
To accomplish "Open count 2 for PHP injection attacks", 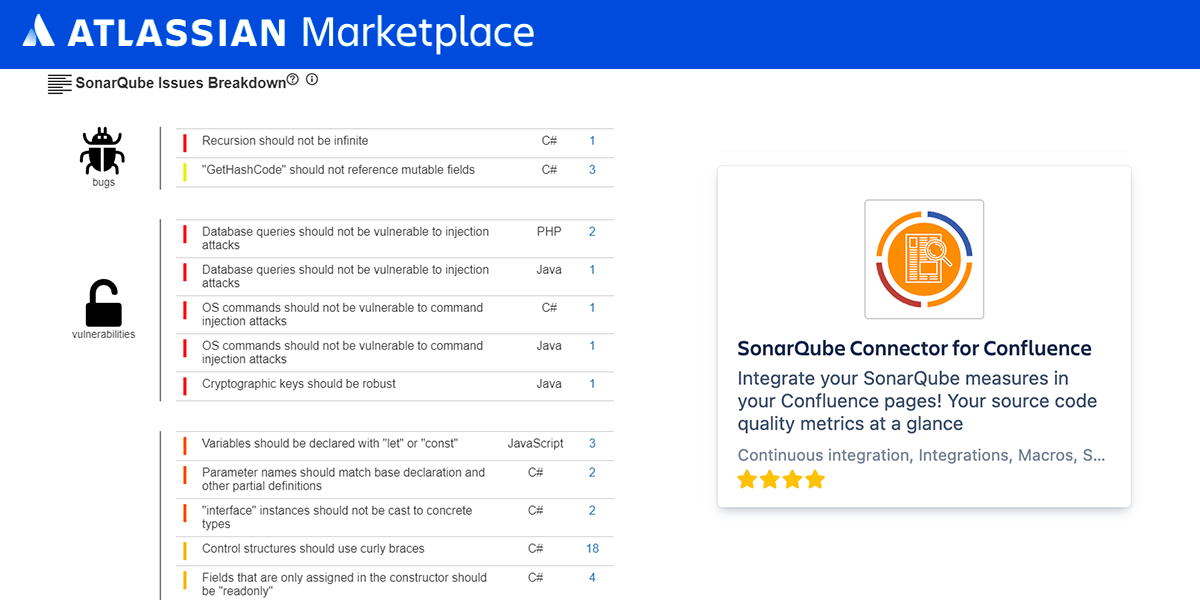I will click(x=592, y=232).
